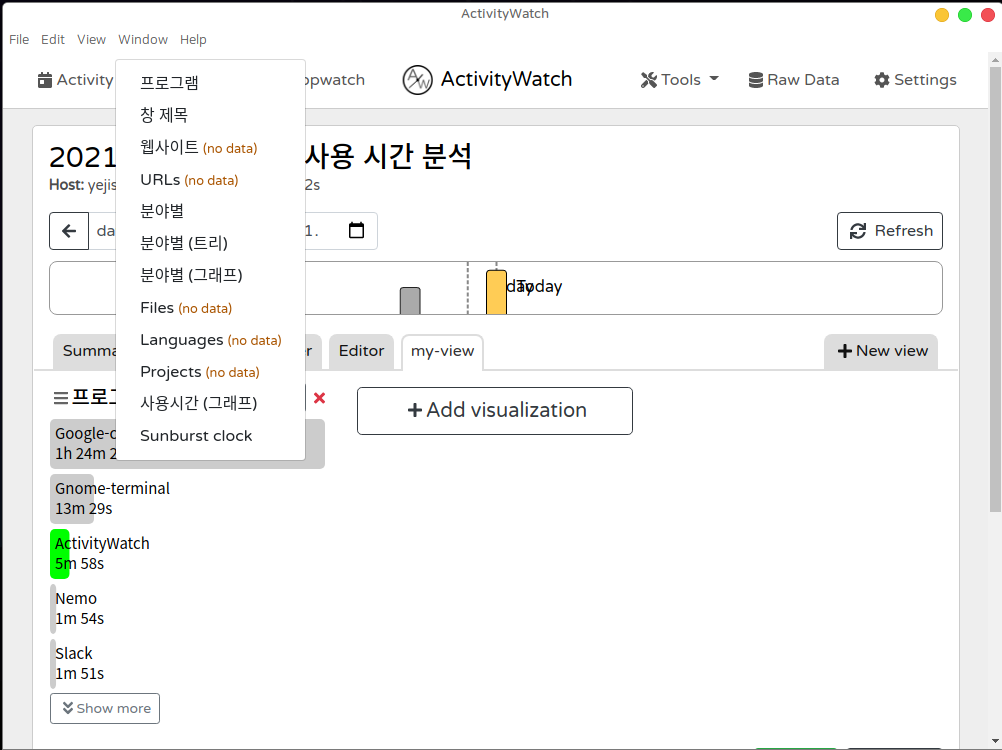
Task: Click the ActivityWatch logo icon
Action: [x=417, y=80]
